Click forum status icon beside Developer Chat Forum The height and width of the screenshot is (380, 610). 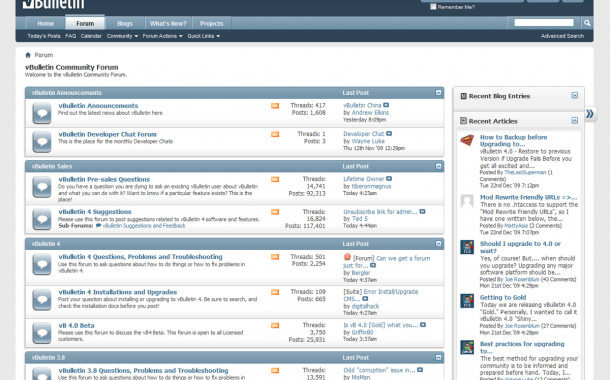point(42,142)
